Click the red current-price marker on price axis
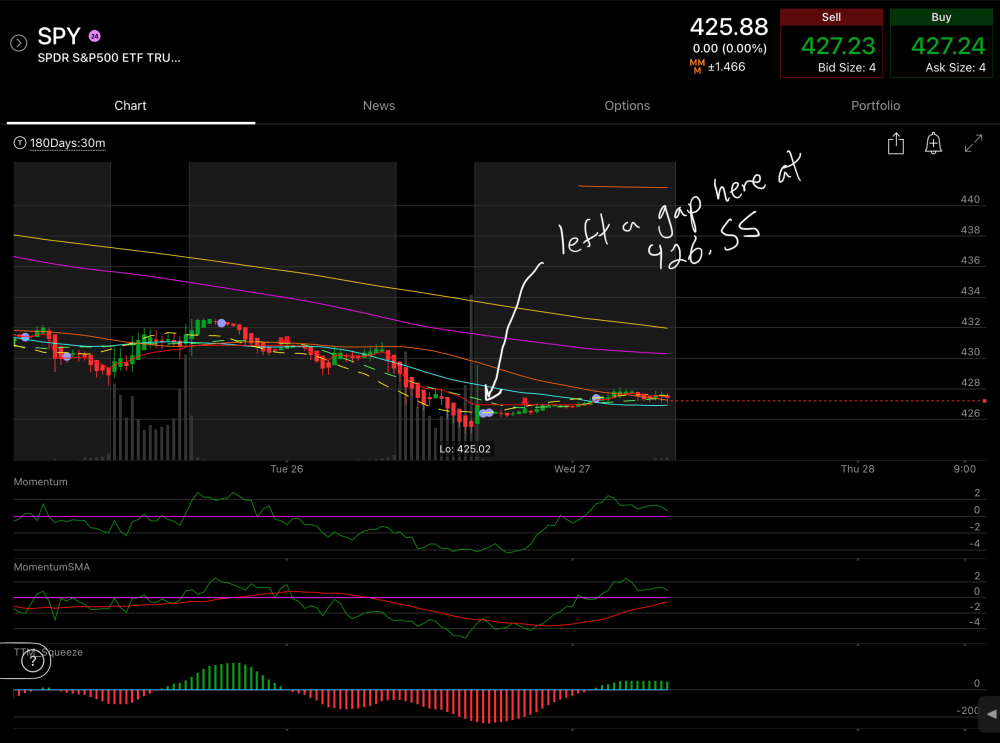Viewport: 1000px width, 743px height. (985, 401)
